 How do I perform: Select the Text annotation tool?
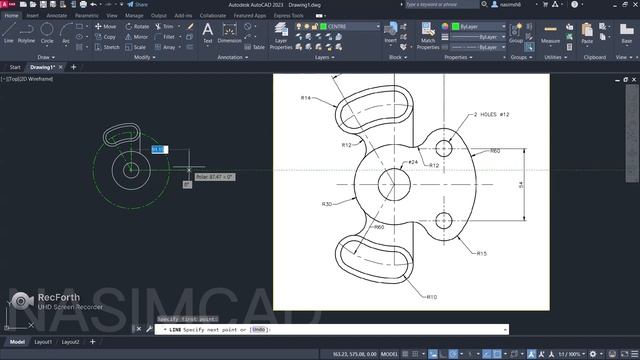[208, 33]
